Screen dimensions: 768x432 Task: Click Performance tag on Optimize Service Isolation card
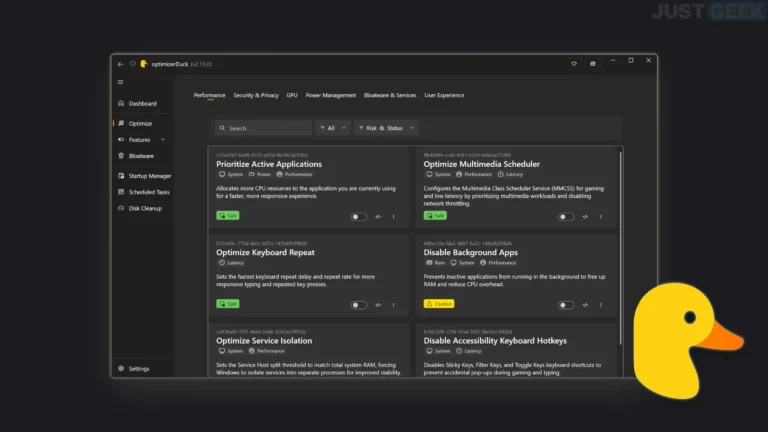[266, 351]
